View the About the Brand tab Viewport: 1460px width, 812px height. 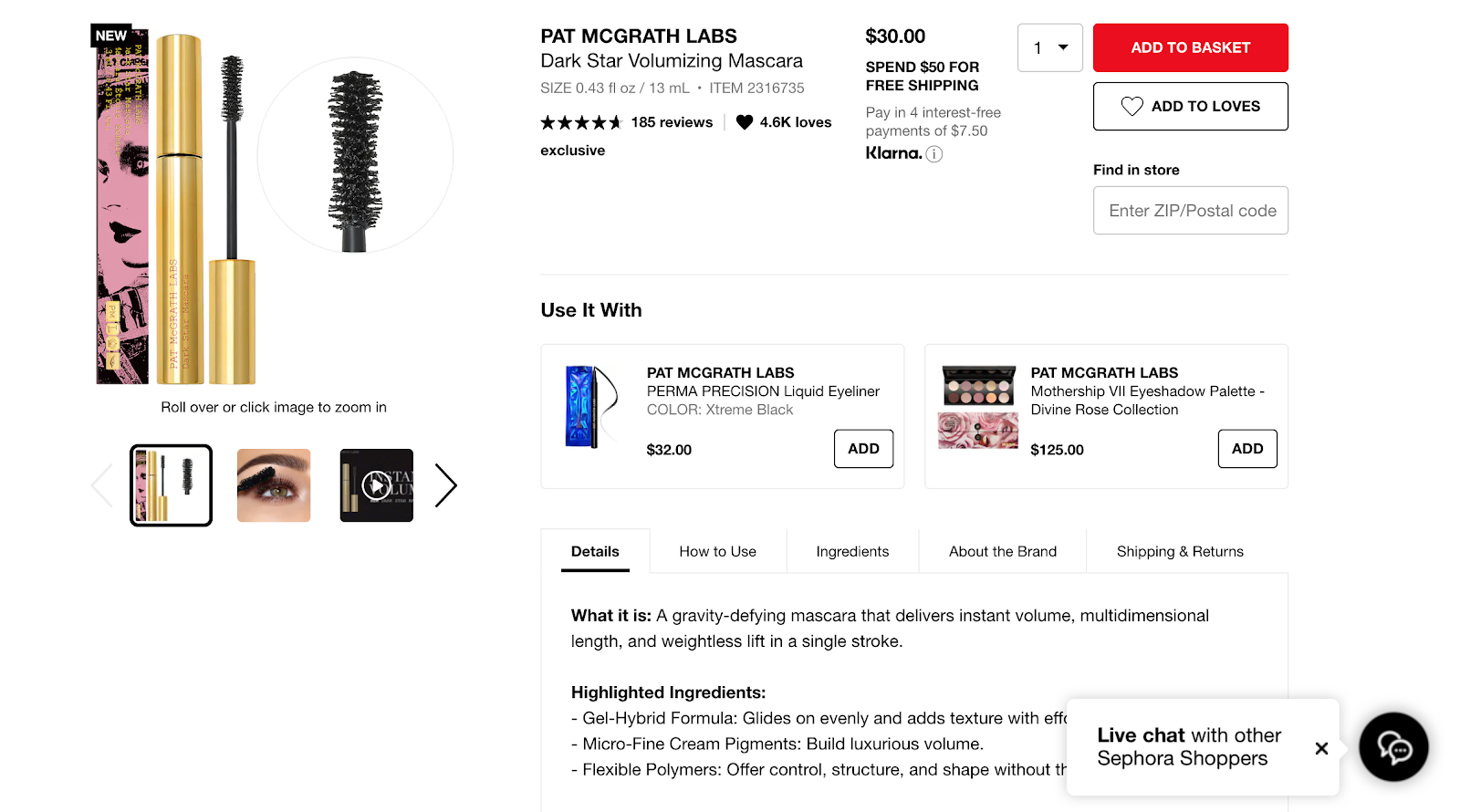[x=1002, y=551]
